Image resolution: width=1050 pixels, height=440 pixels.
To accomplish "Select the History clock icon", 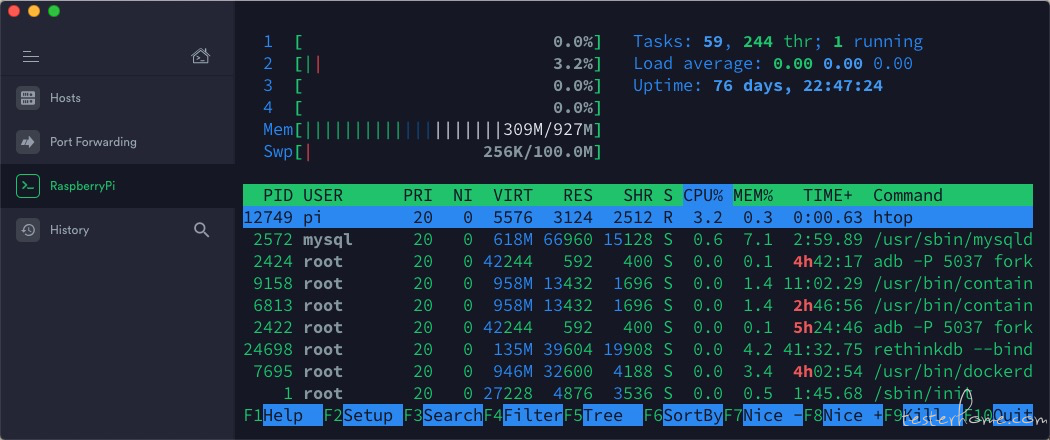I will pos(28,230).
